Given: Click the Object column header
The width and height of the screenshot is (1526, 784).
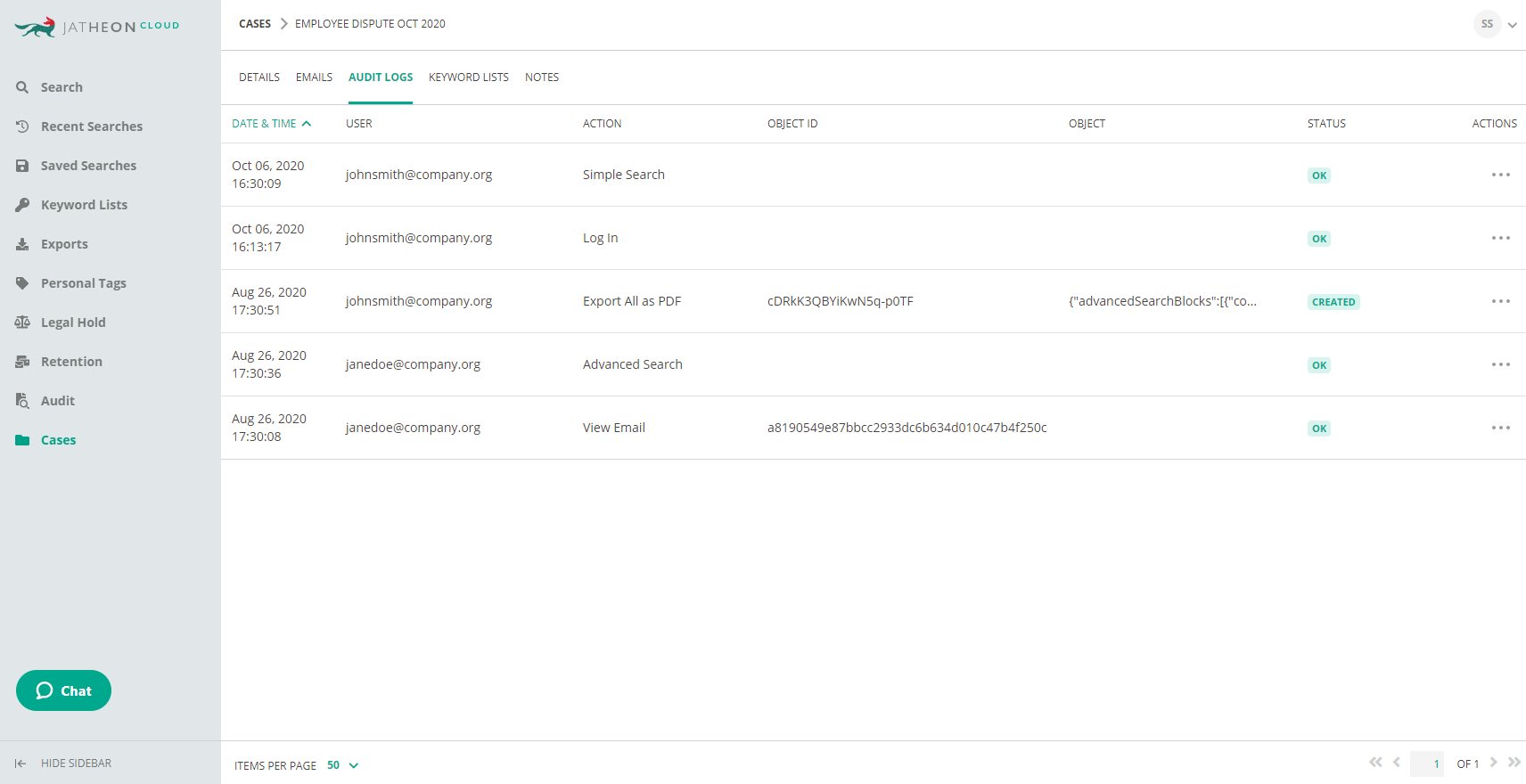Looking at the screenshot, I should [1087, 124].
